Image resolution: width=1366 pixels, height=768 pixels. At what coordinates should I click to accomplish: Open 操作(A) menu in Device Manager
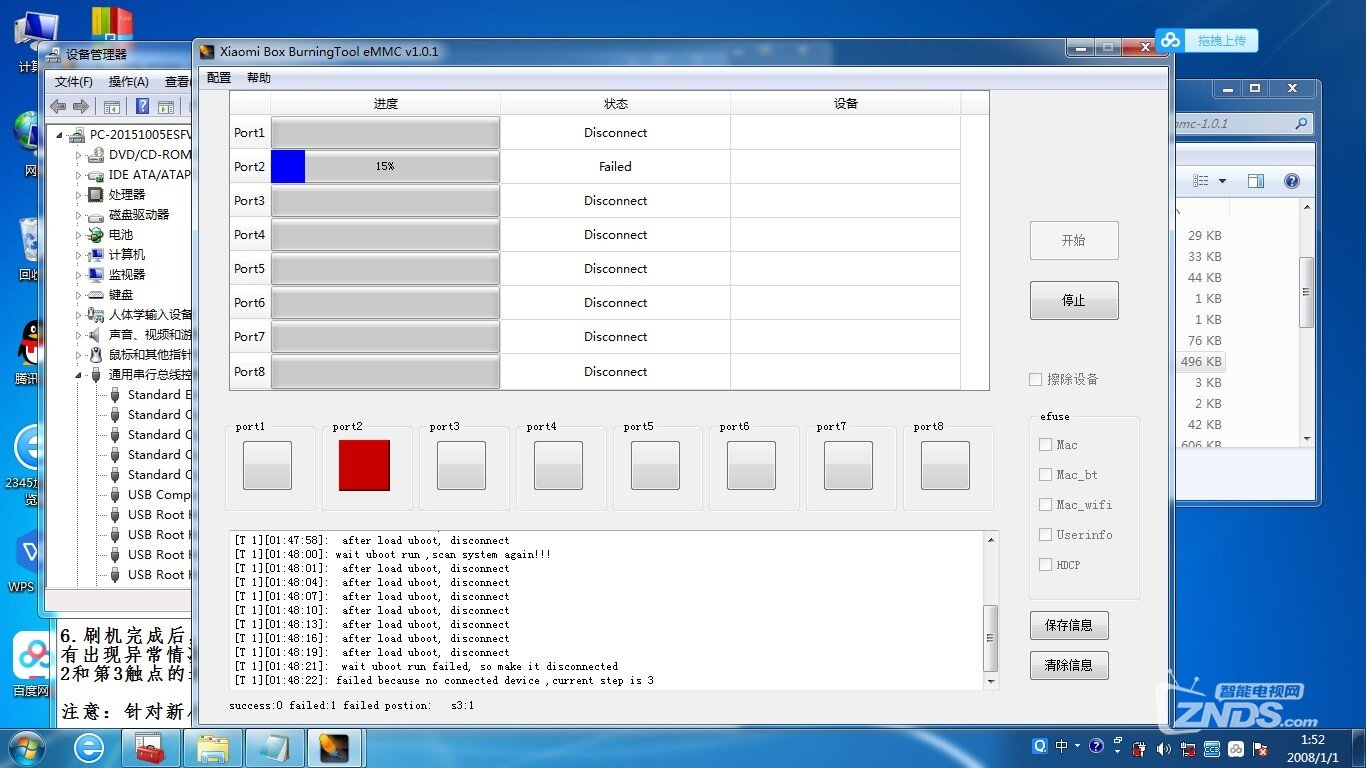pyautogui.click(x=128, y=82)
